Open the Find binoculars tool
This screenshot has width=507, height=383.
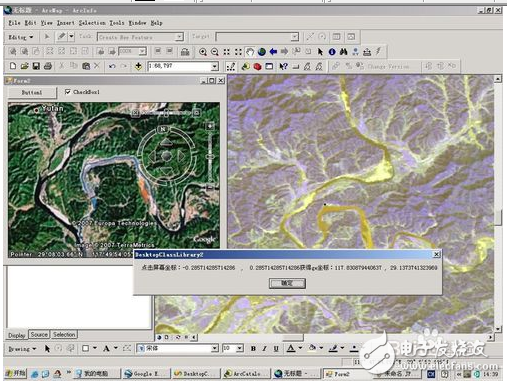pos(344,52)
